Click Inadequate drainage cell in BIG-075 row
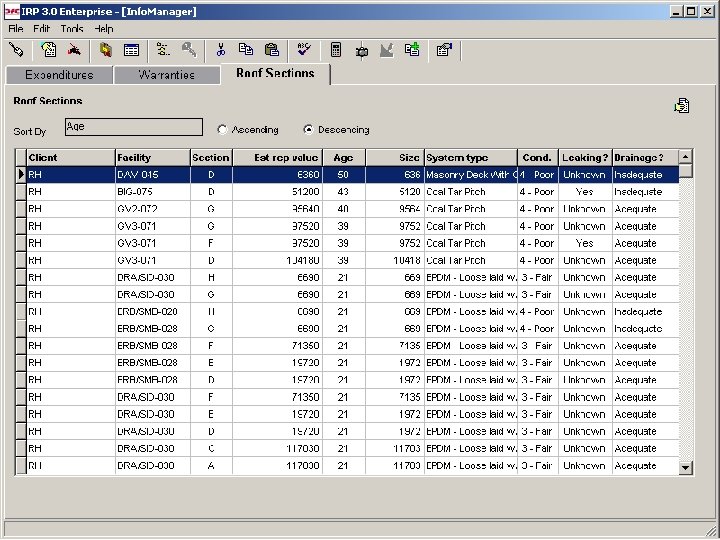Viewport: 720px width, 540px height. (x=645, y=191)
